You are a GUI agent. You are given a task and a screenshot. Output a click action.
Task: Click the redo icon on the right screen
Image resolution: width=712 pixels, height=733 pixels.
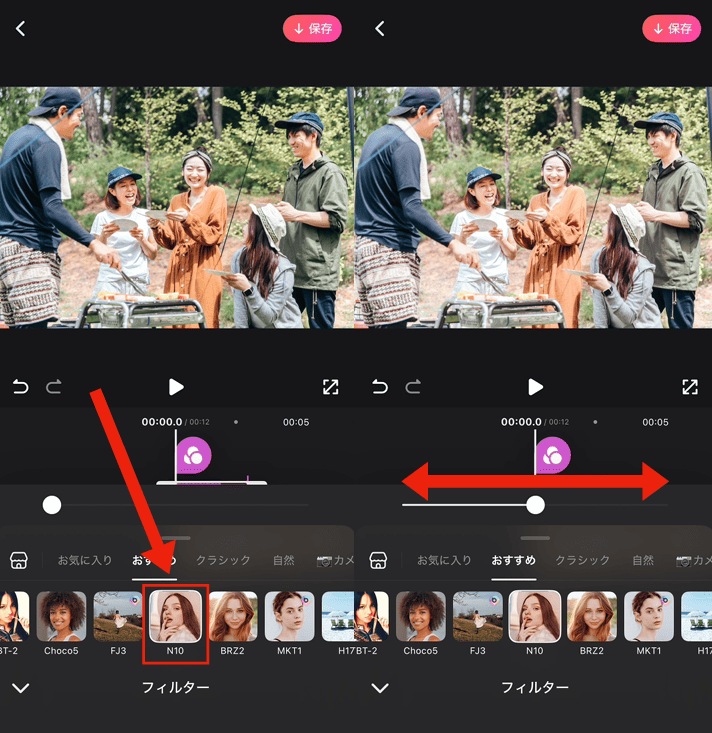pyautogui.click(x=413, y=387)
